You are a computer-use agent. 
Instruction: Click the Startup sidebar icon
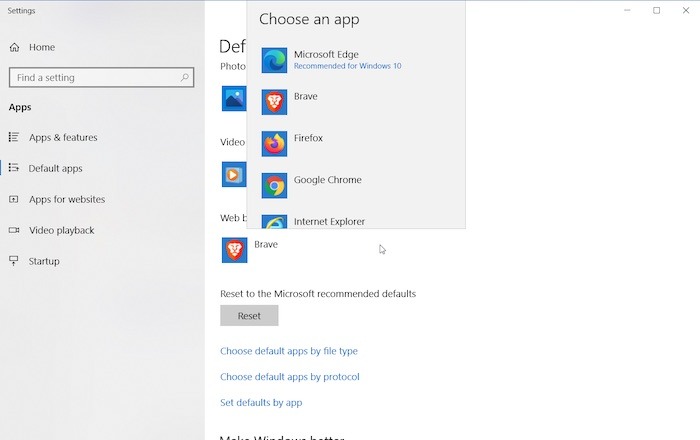[x=14, y=261]
